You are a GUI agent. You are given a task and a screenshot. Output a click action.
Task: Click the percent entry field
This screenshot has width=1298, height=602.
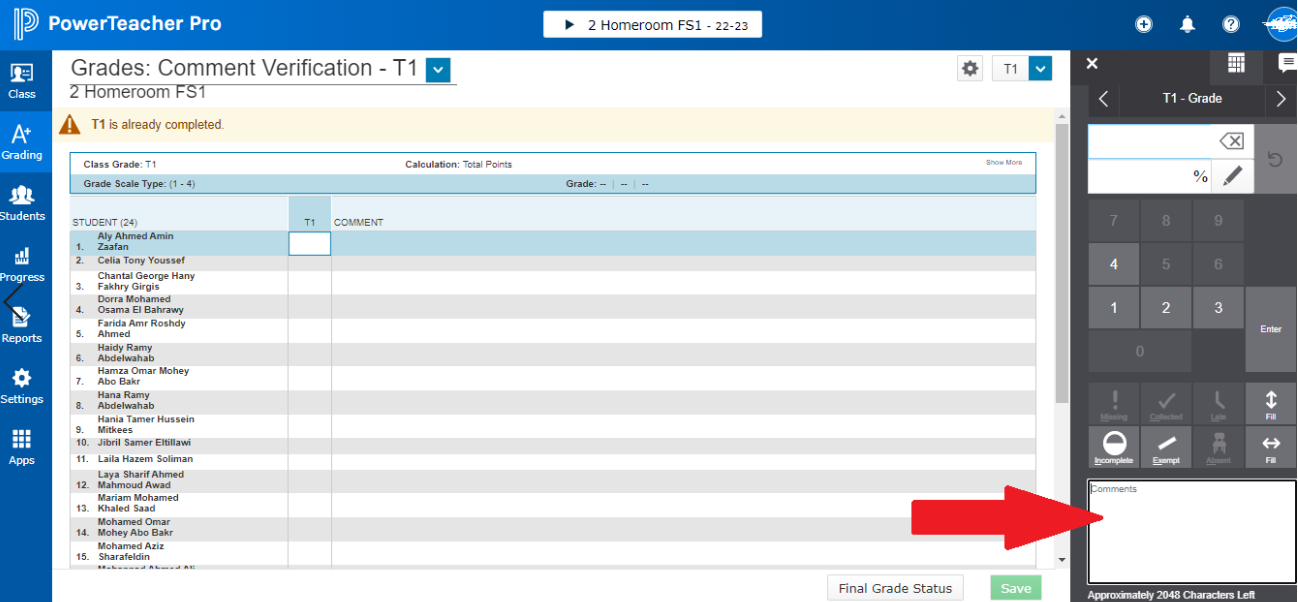click(x=1150, y=177)
